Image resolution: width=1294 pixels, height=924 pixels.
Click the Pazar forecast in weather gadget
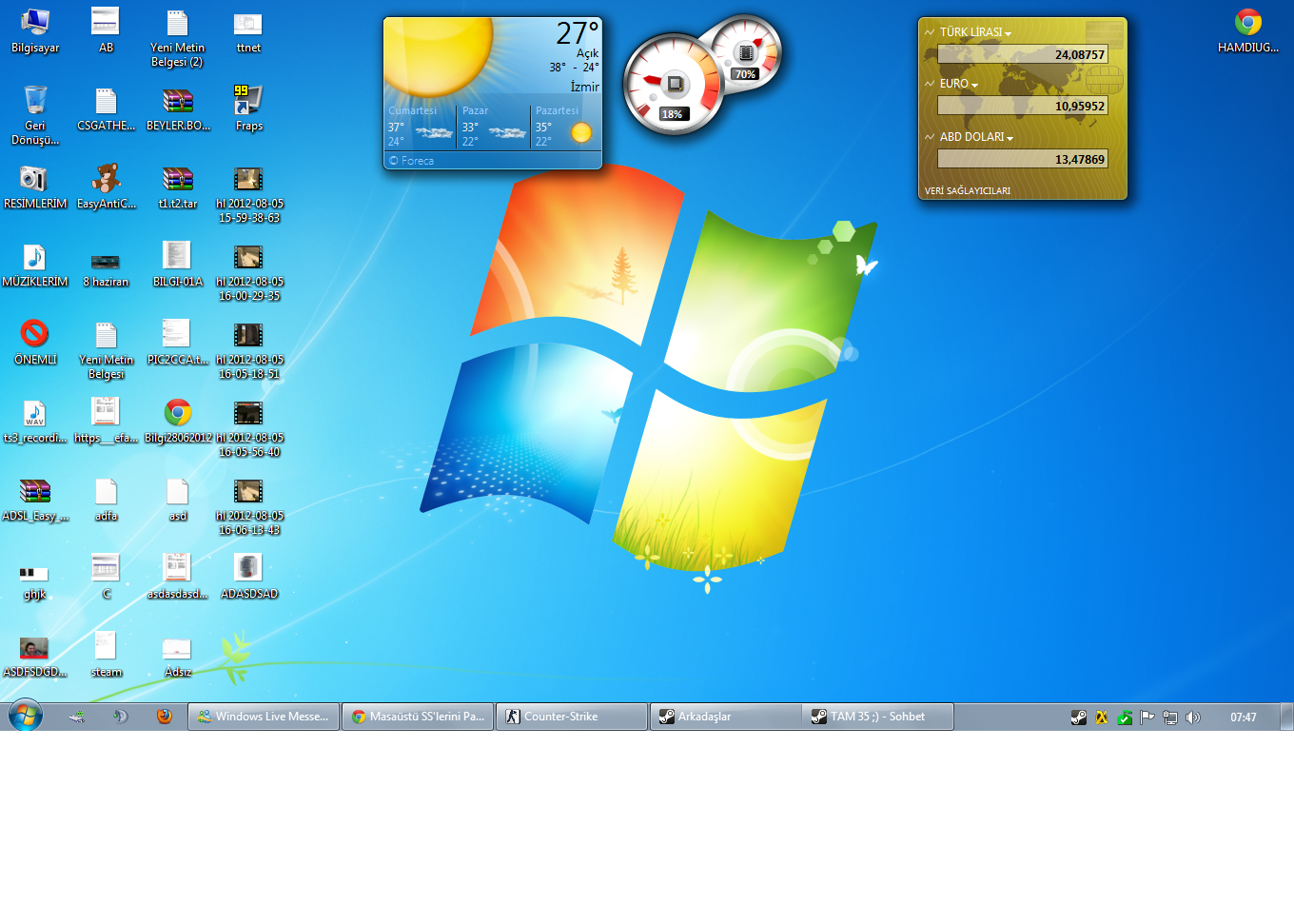pyautogui.click(x=493, y=127)
